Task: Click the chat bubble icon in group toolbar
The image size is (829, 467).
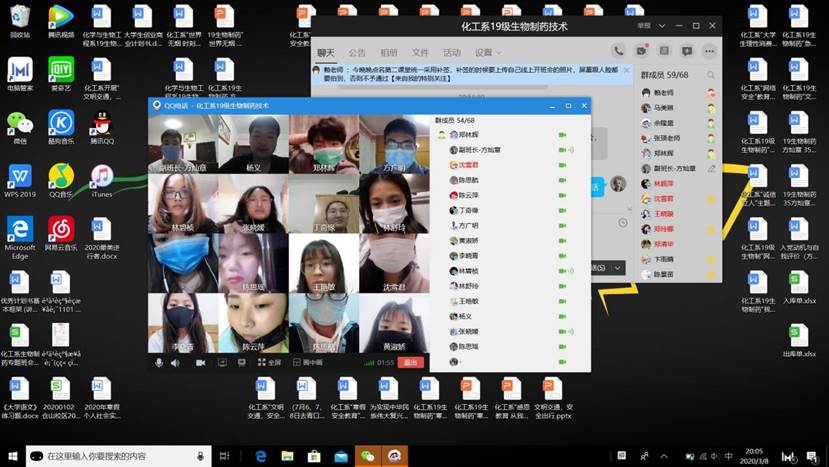Action: pos(687,51)
